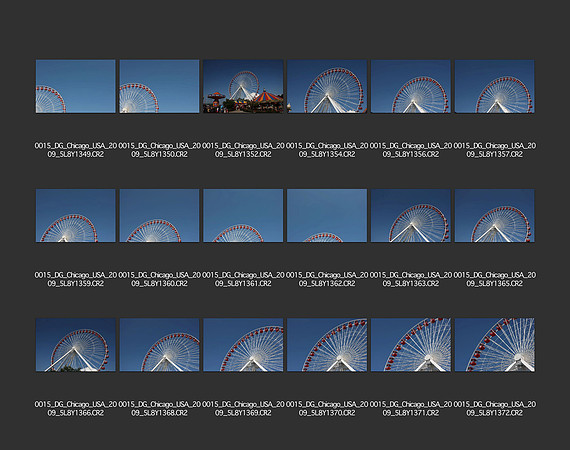Select the thumbnail for image 5L8Y1366.CR2

point(76,345)
